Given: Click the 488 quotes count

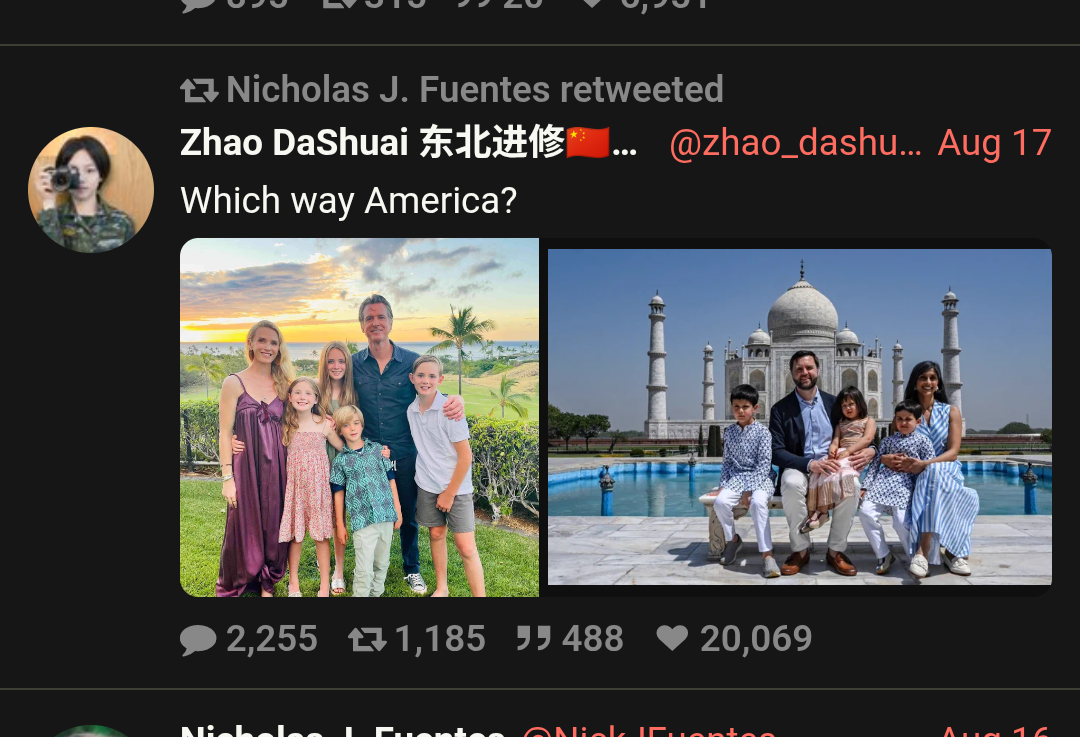Looking at the screenshot, I should click(x=592, y=639).
